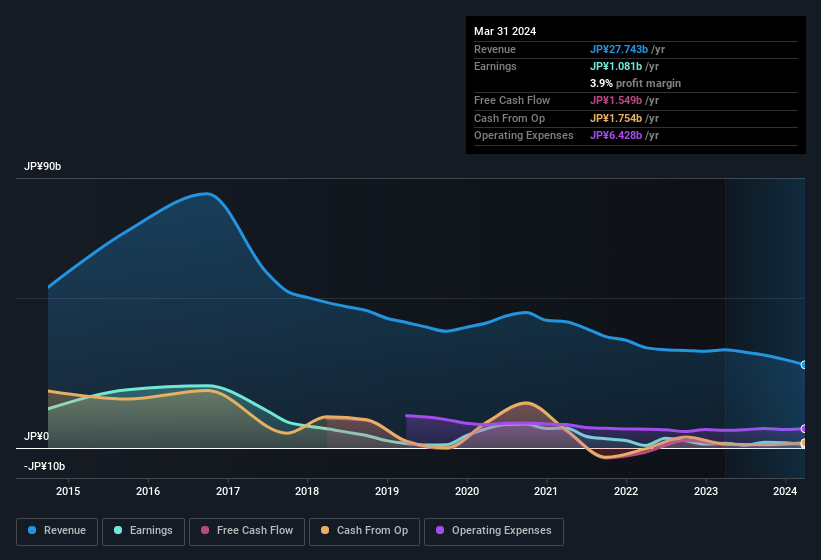Click the -JP¥10b y-axis label
The image size is (821, 560).
[x=45, y=466]
